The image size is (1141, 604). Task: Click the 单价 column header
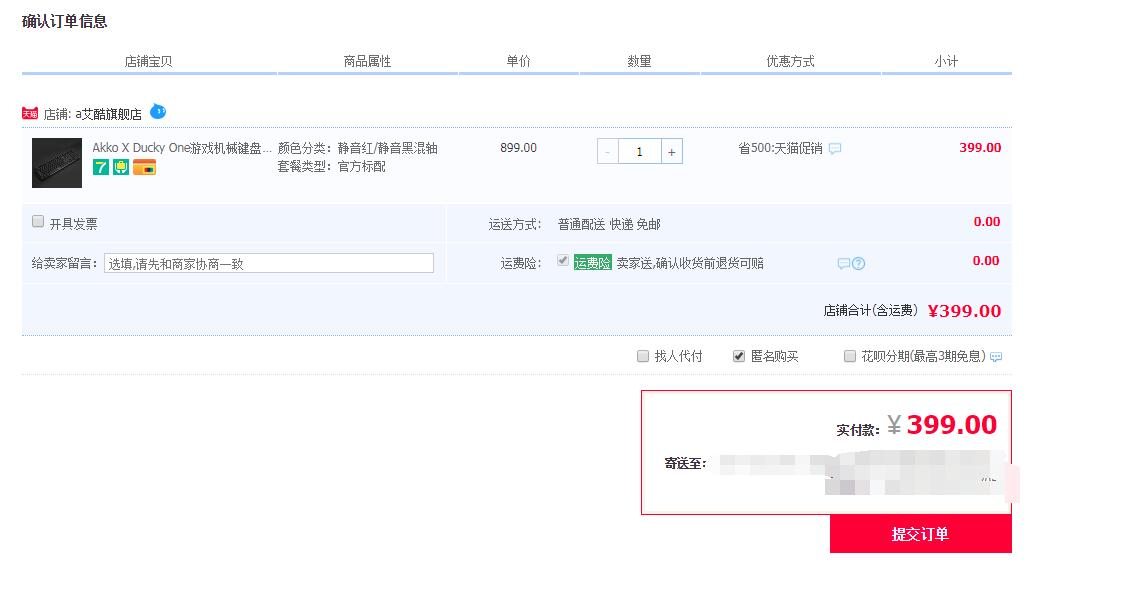519,61
